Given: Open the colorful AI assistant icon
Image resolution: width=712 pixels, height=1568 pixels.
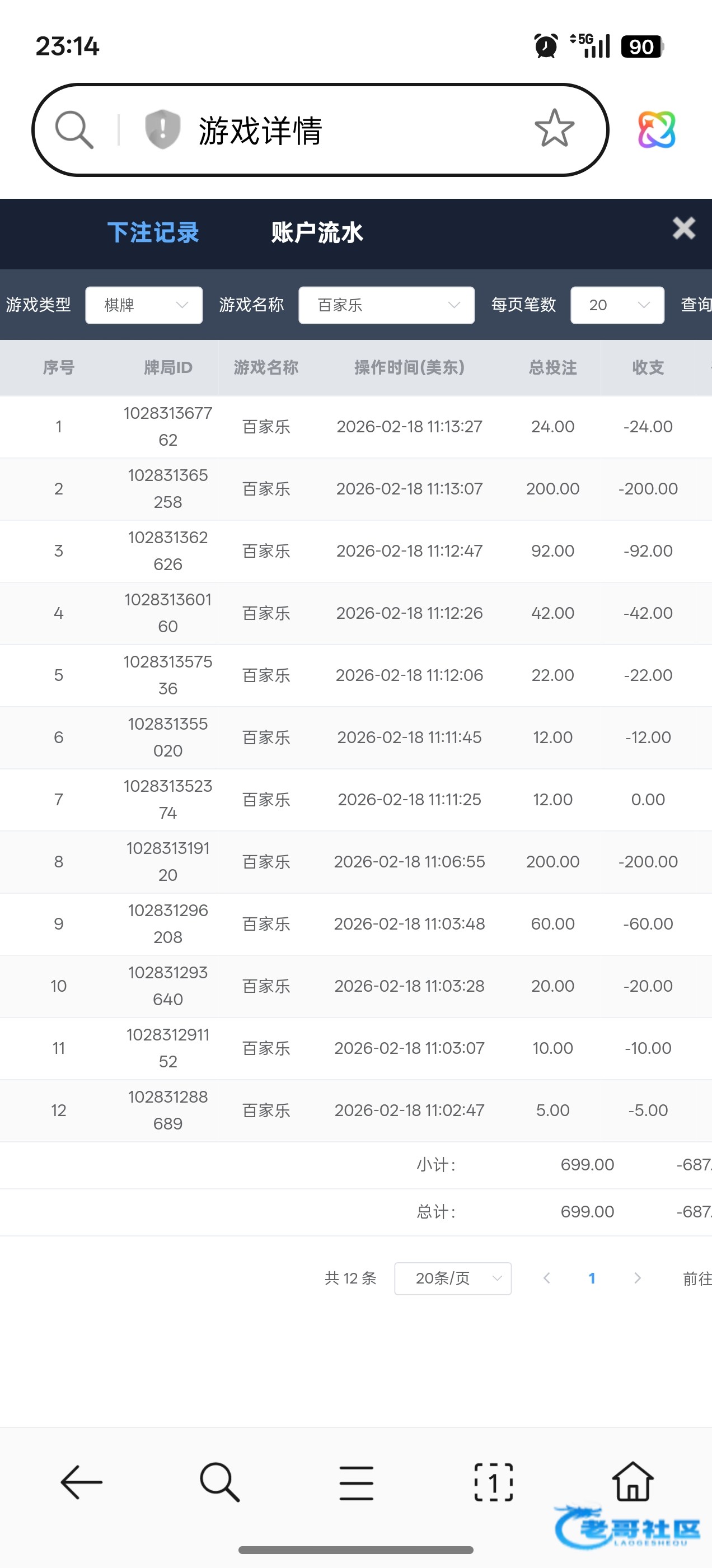Looking at the screenshot, I should pyautogui.click(x=657, y=129).
